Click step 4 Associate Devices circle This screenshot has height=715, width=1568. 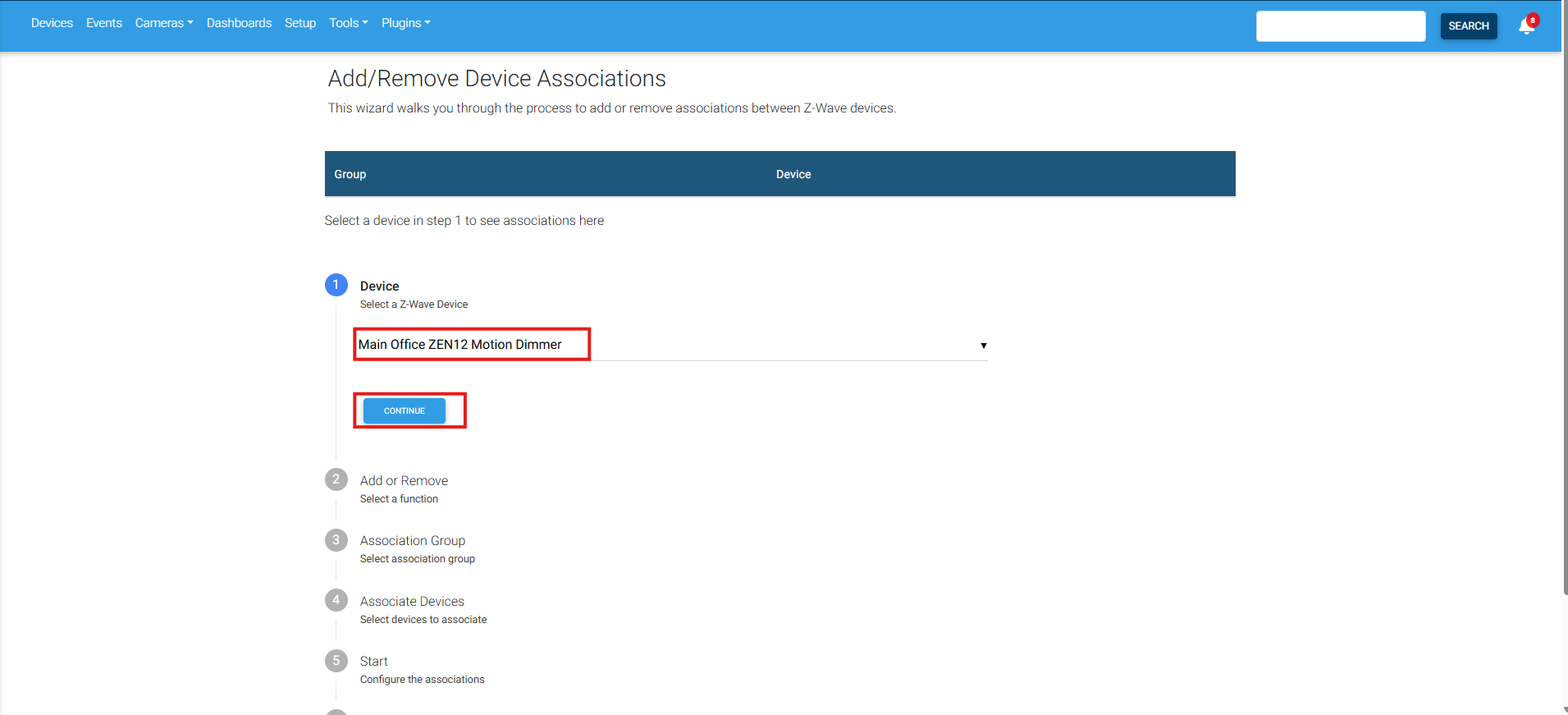pos(336,600)
